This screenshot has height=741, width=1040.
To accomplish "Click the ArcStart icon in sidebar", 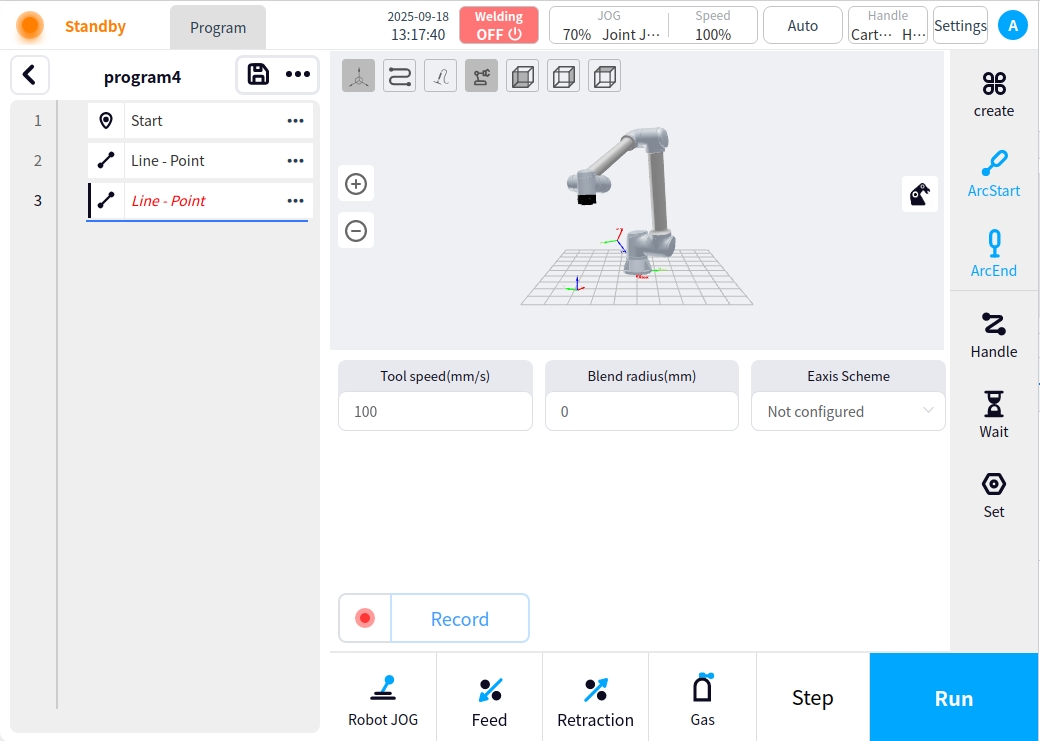I will 993,172.
